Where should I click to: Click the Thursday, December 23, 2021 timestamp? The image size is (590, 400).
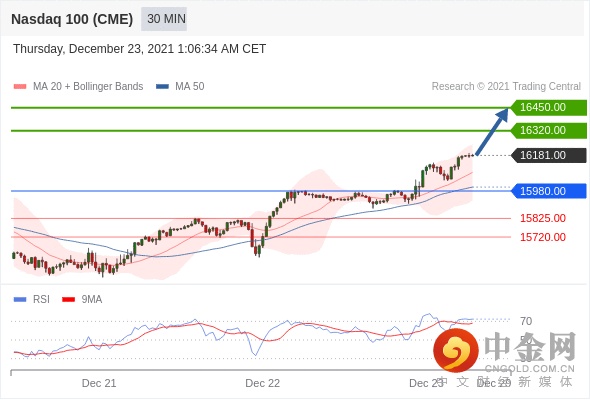pyautogui.click(x=140, y=49)
